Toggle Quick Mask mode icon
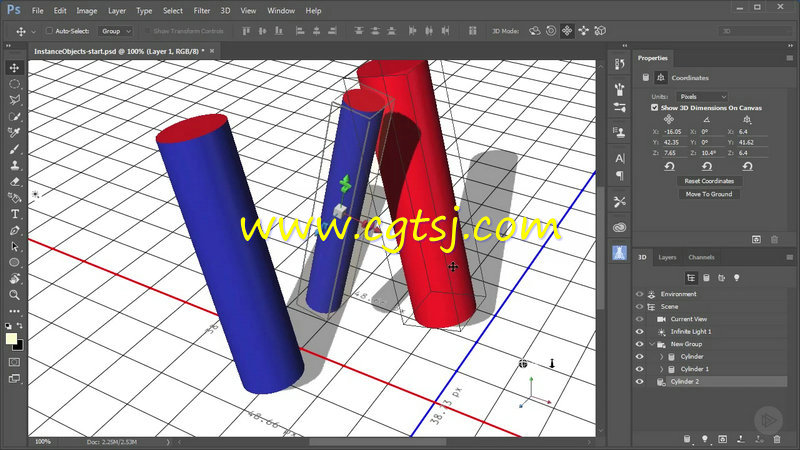 pos(14,362)
